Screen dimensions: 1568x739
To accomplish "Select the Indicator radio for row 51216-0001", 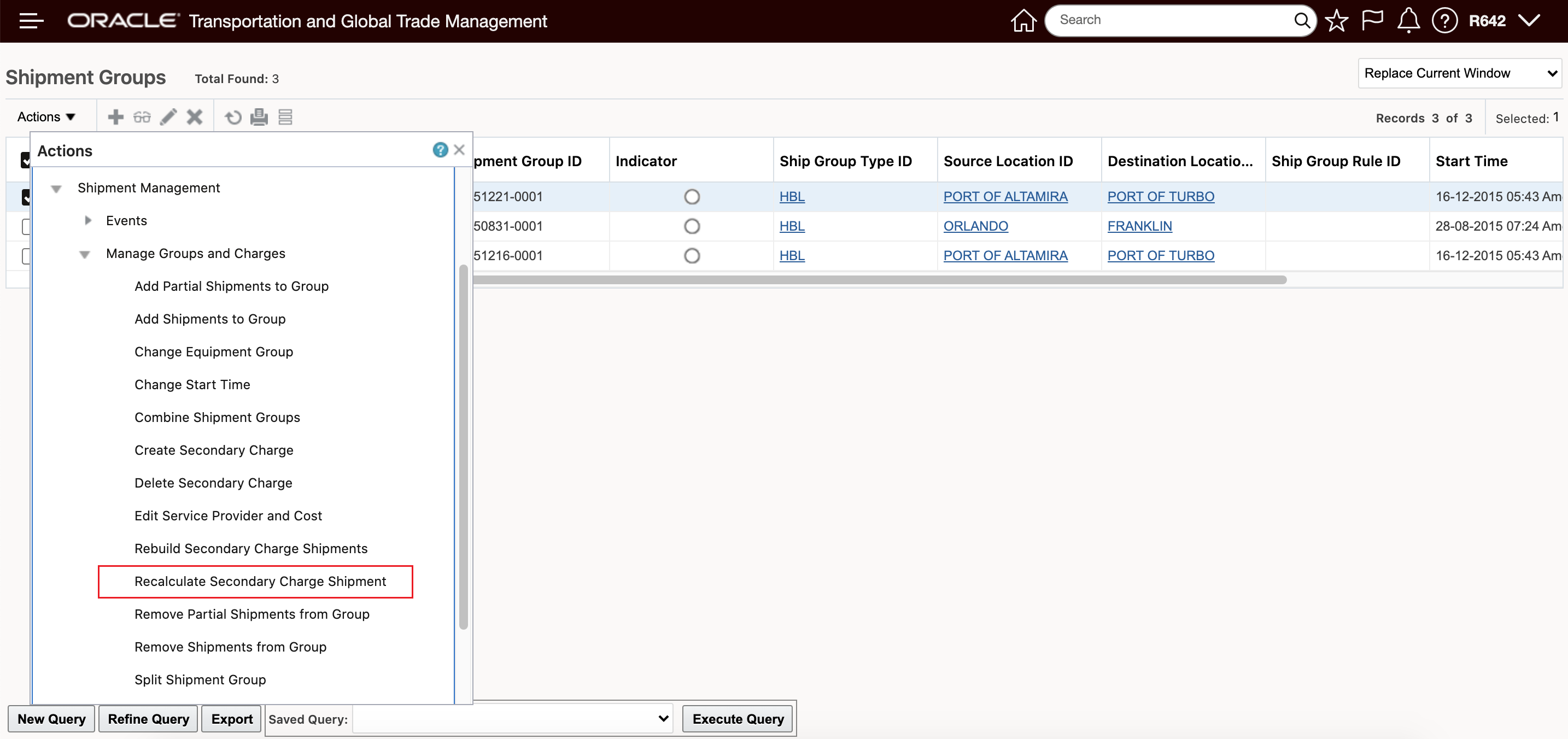I will 692,256.
